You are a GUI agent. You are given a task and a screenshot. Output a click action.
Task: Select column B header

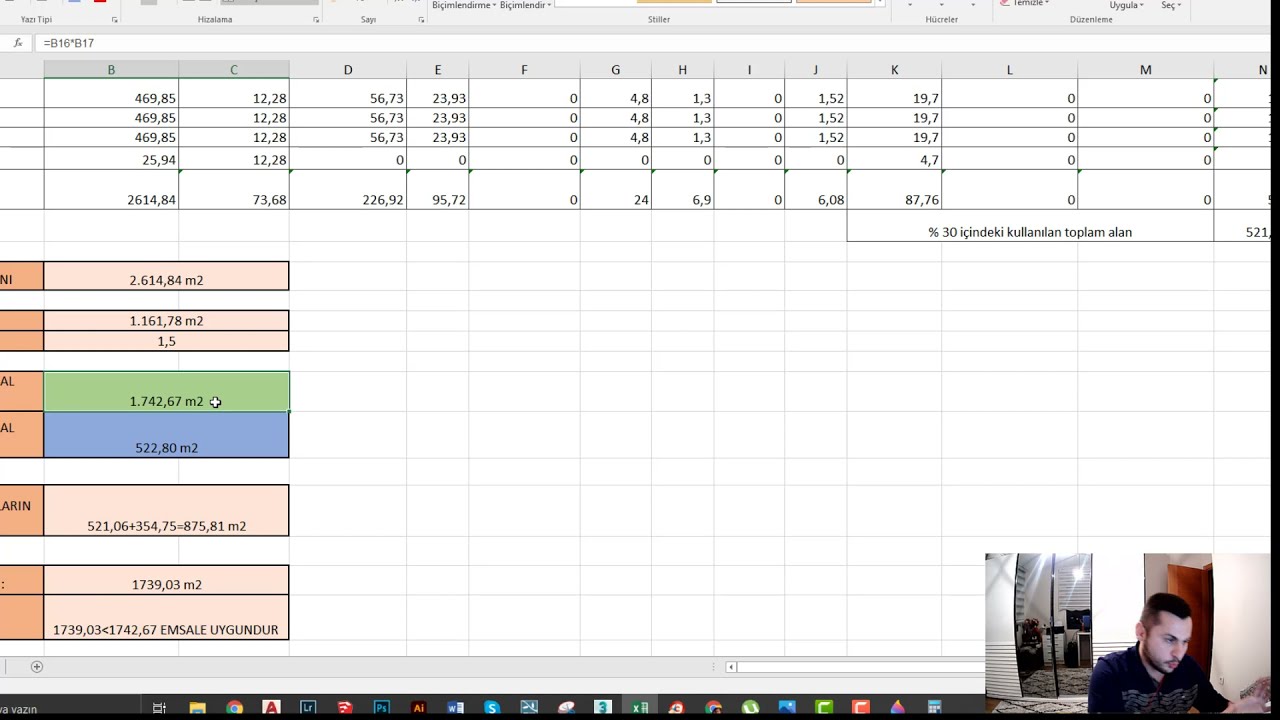point(111,70)
